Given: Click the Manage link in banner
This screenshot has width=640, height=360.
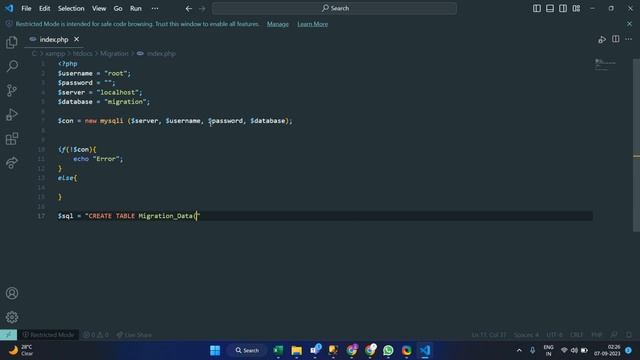Looking at the screenshot, I should [278, 24].
